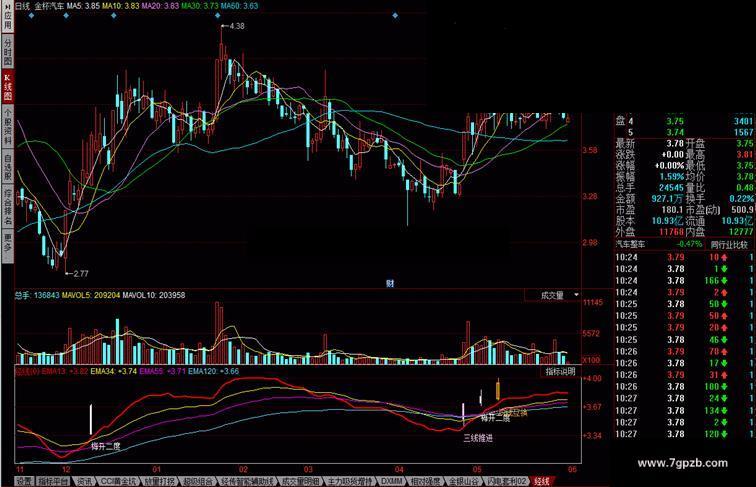
Task: Open the 汽车整车 sector link
Action: point(630,244)
